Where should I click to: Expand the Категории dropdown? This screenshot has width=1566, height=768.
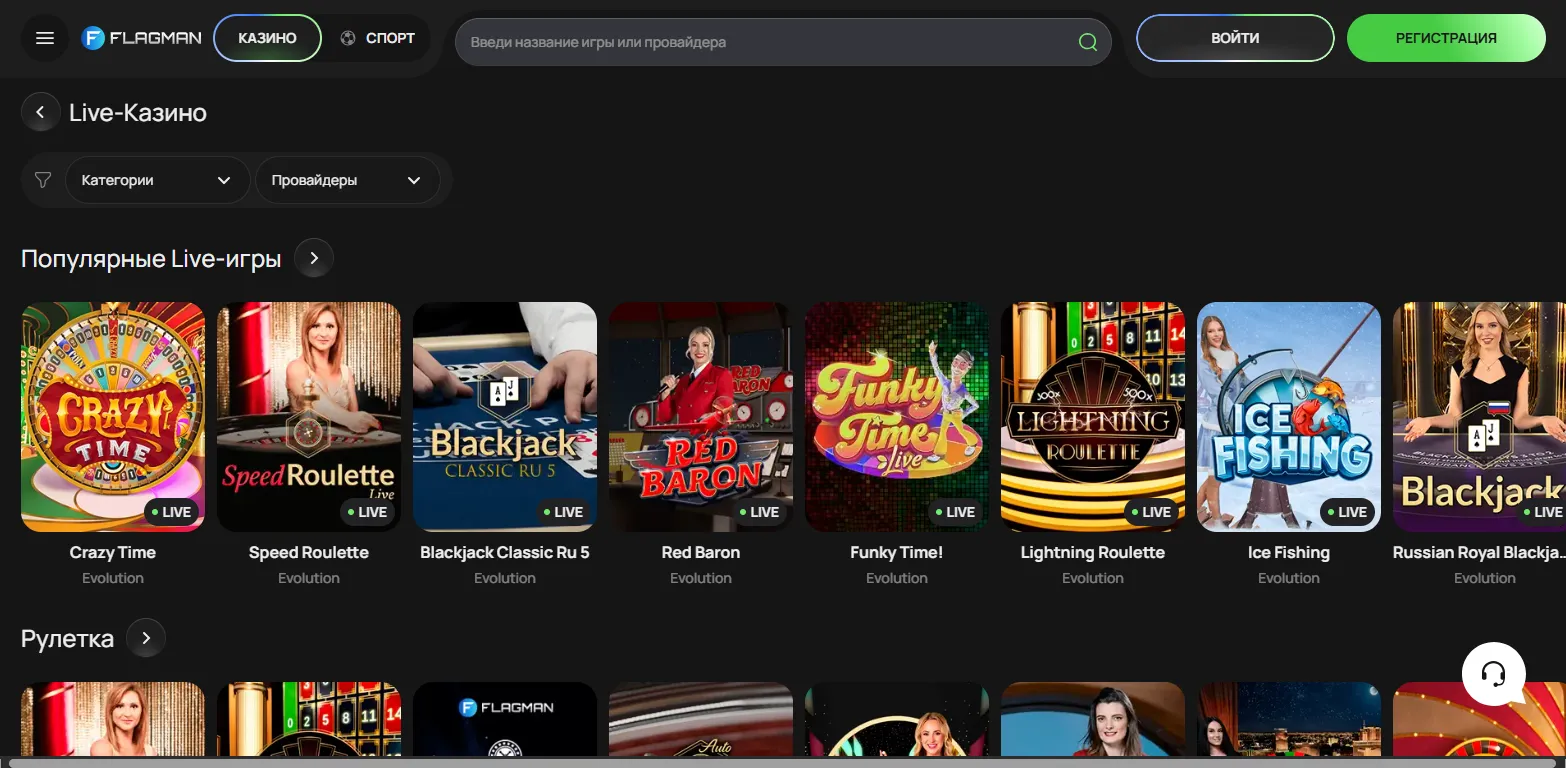(x=157, y=180)
